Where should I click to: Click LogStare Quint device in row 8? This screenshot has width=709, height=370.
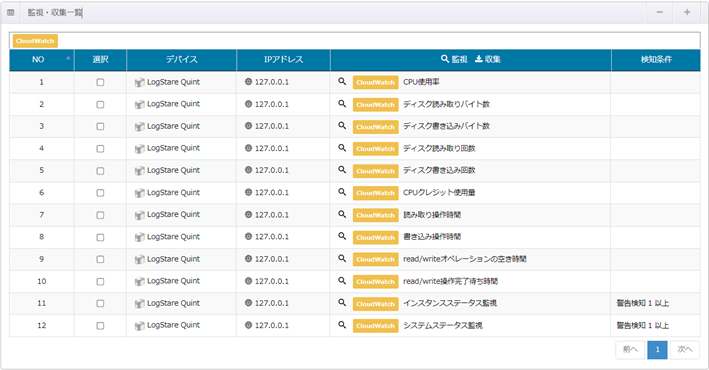(x=173, y=237)
